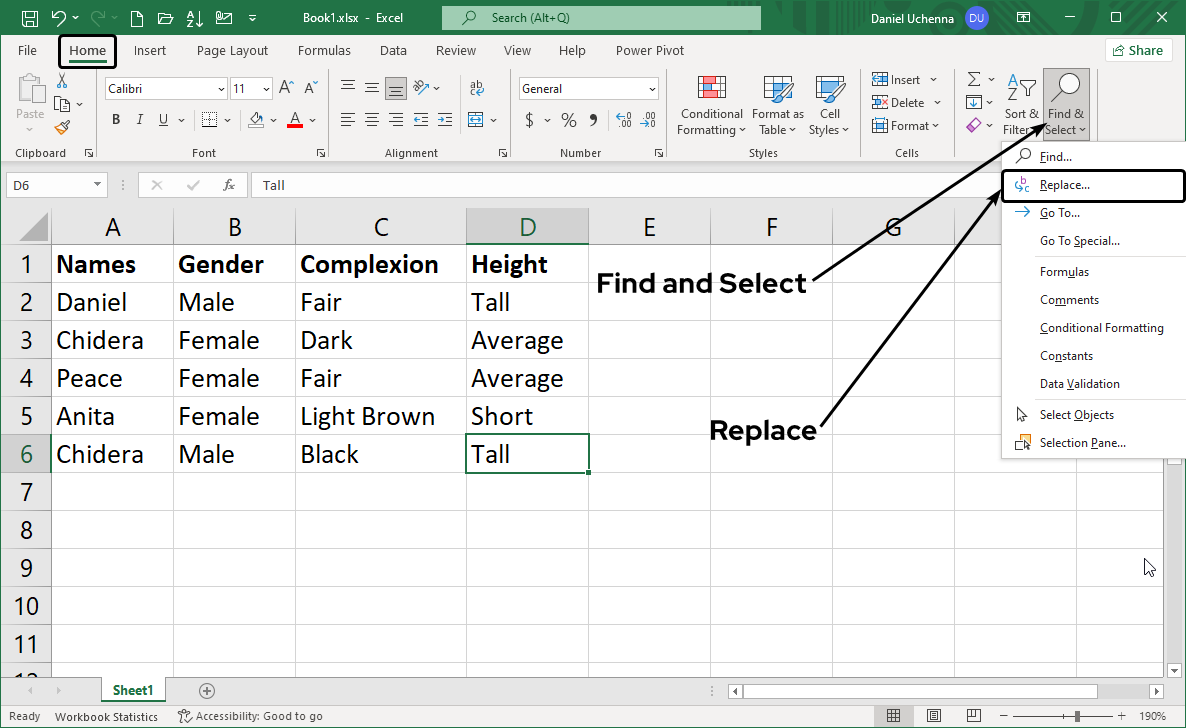Click the Share button
Image resolution: width=1186 pixels, height=728 pixels.
[1138, 50]
